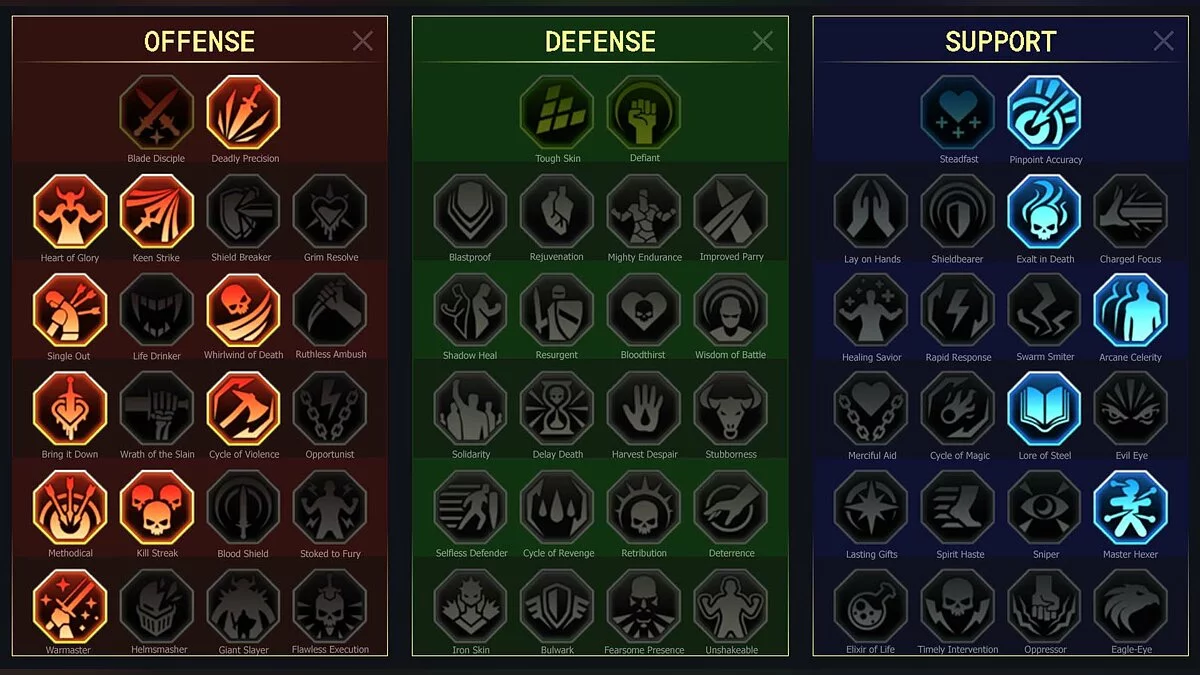Viewport: 1200px width, 675px height.
Task: Select the Giant Slayer mastery icon
Action: (244, 606)
